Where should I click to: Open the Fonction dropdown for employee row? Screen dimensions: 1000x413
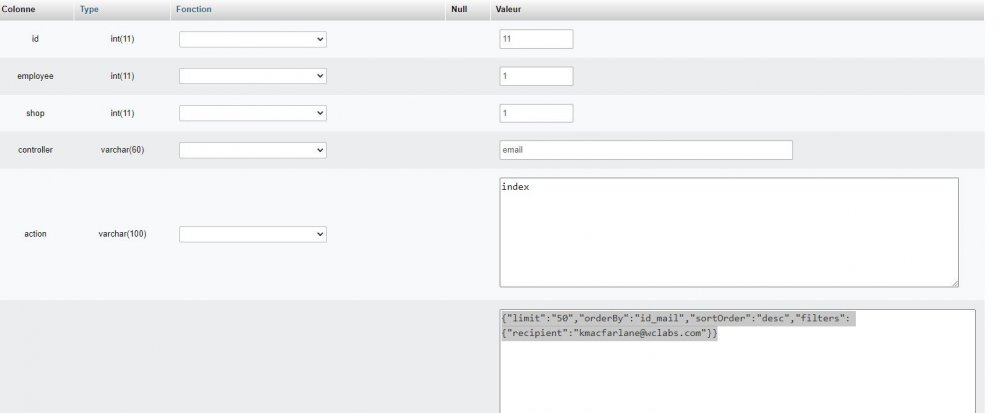[253, 76]
